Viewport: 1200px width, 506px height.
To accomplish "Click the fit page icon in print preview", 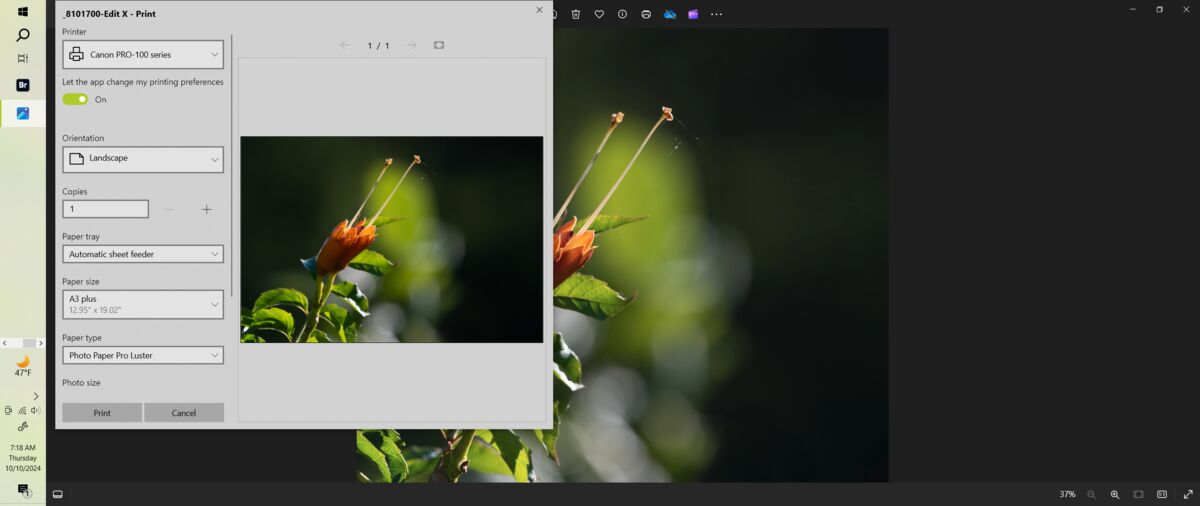I will [x=439, y=45].
